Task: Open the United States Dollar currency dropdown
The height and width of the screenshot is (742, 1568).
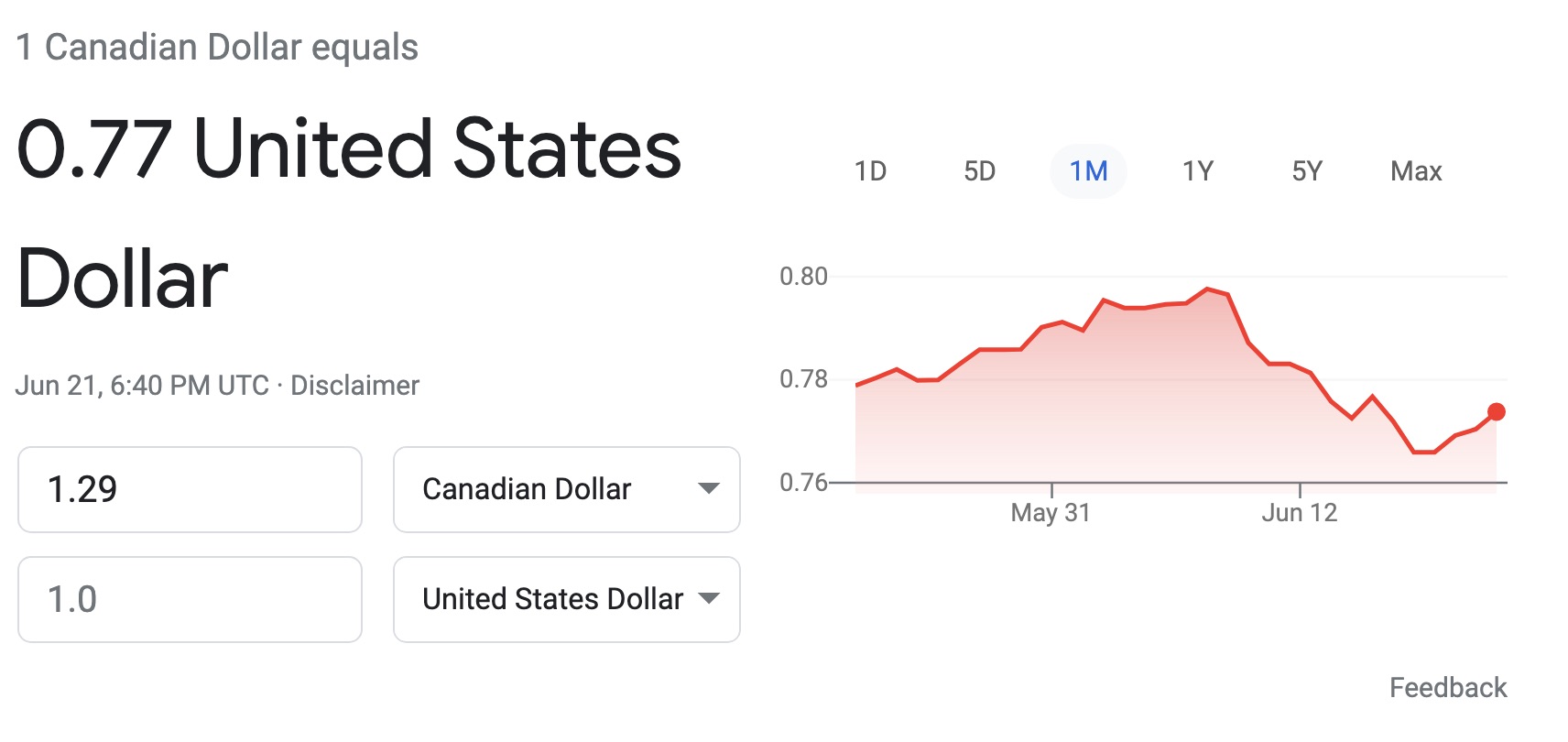Action: pyautogui.click(x=566, y=599)
